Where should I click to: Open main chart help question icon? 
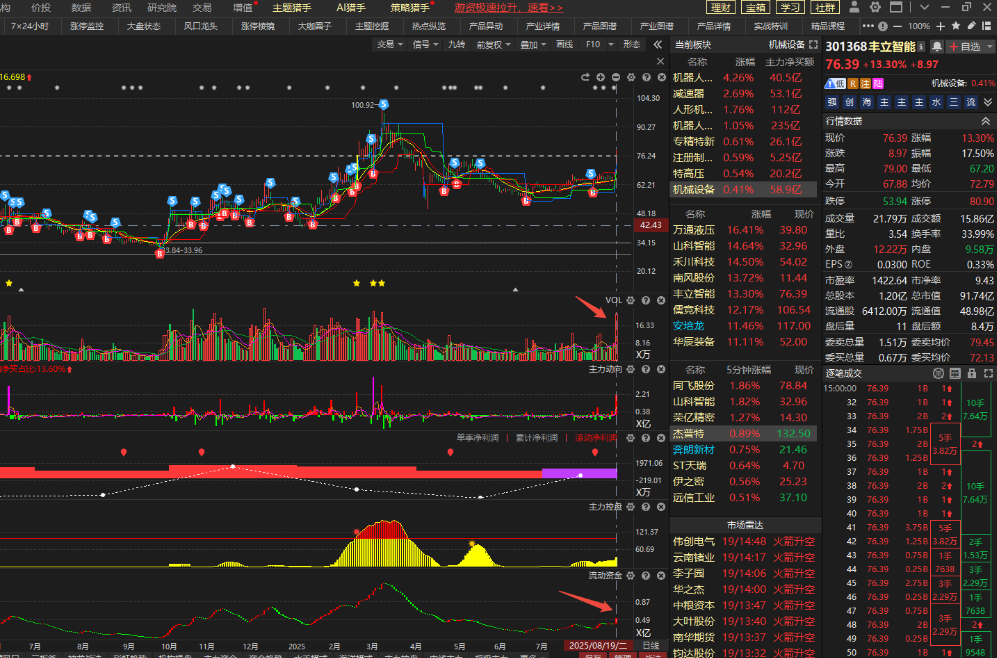[x=646, y=77]
